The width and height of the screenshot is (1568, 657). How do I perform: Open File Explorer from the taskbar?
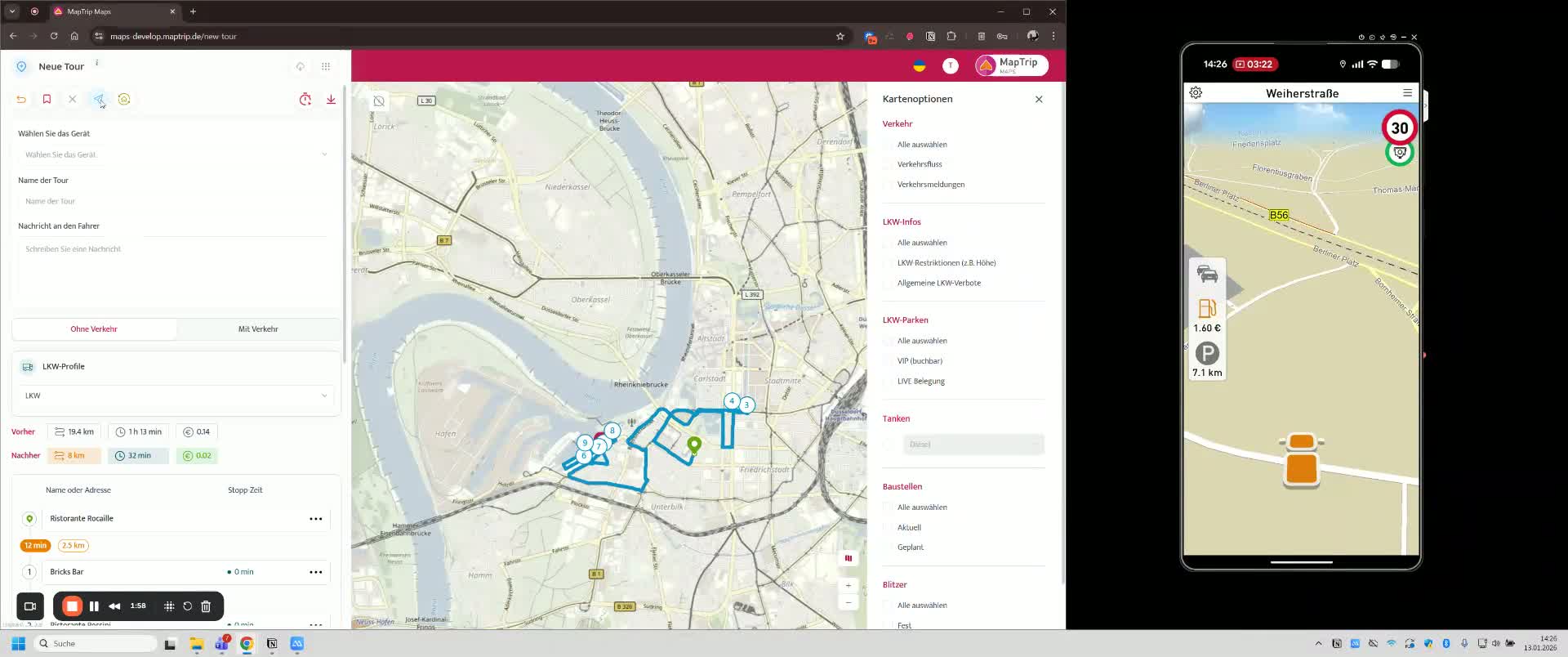(196, 644)
